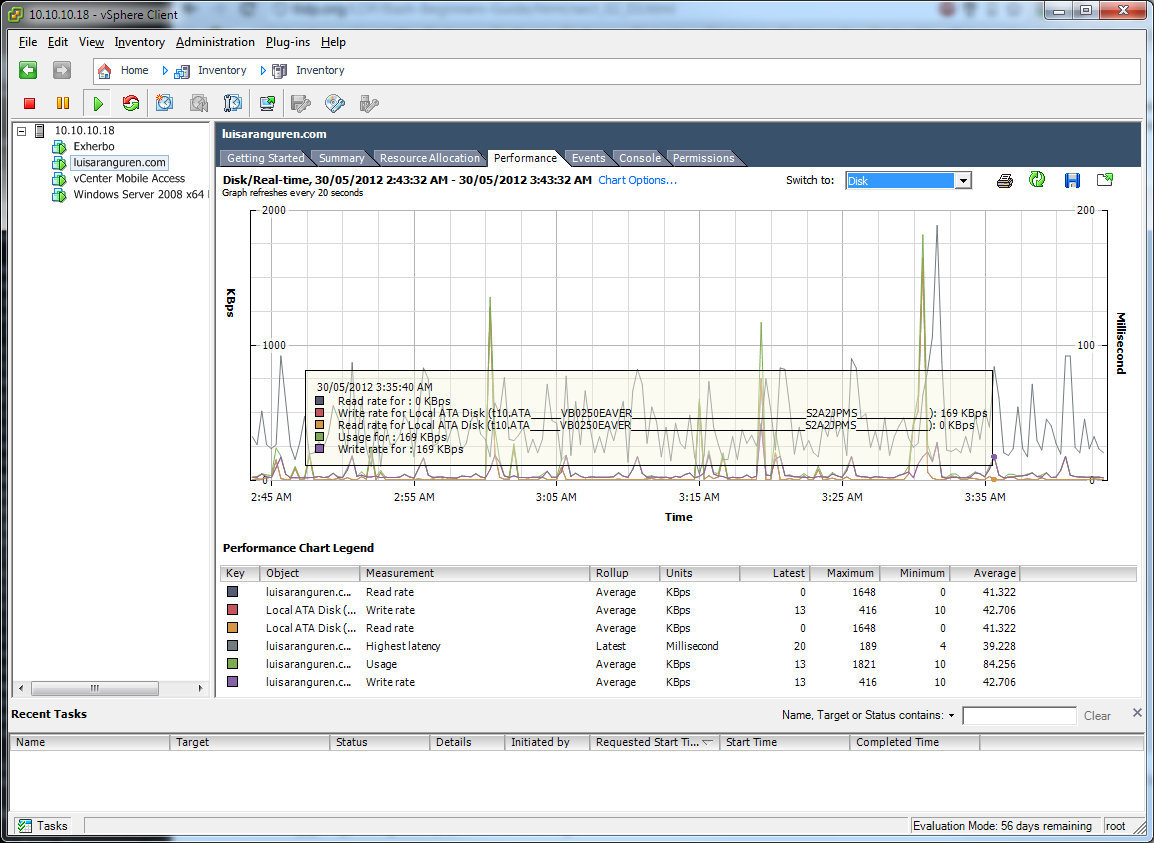Revert to current snapshot
1154x843 pixels.
(199, 103)
